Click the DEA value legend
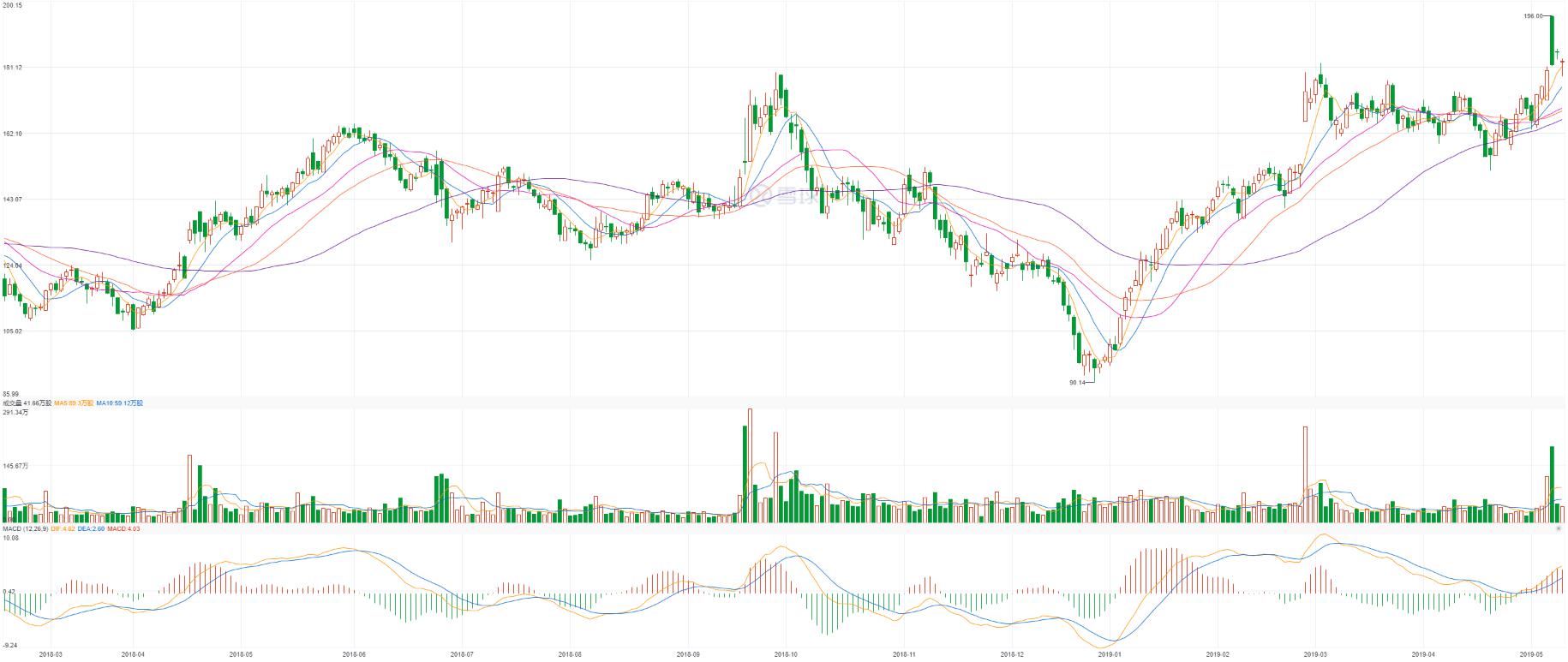 [91, 529]
